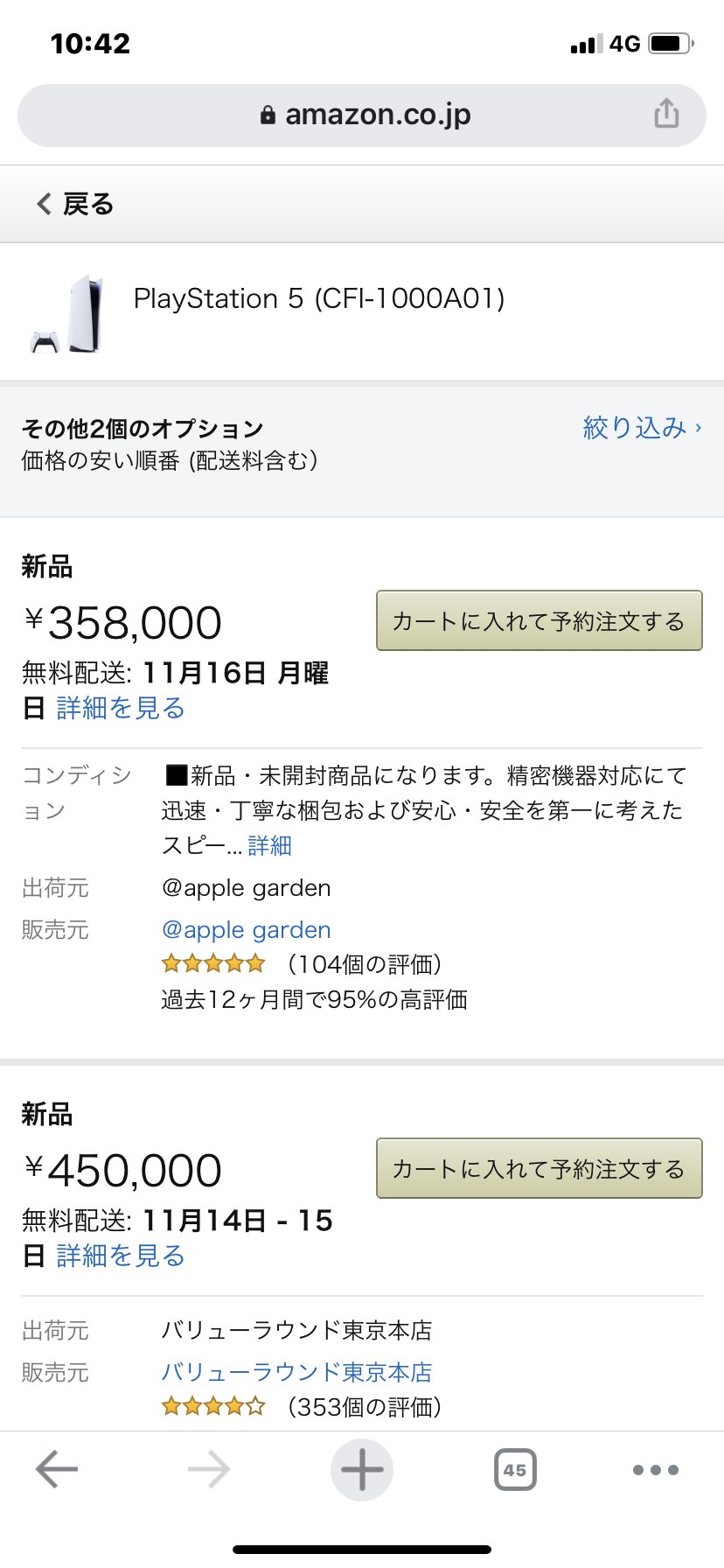Add the ¥450,000 offer to cart
The width and height of the screenshot is (724, 1568).
pyautogui.click(x=539, y=1168)
